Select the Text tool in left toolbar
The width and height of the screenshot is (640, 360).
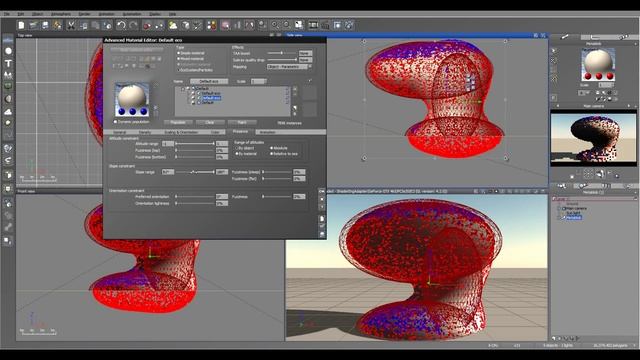click(x=8, y=63)
